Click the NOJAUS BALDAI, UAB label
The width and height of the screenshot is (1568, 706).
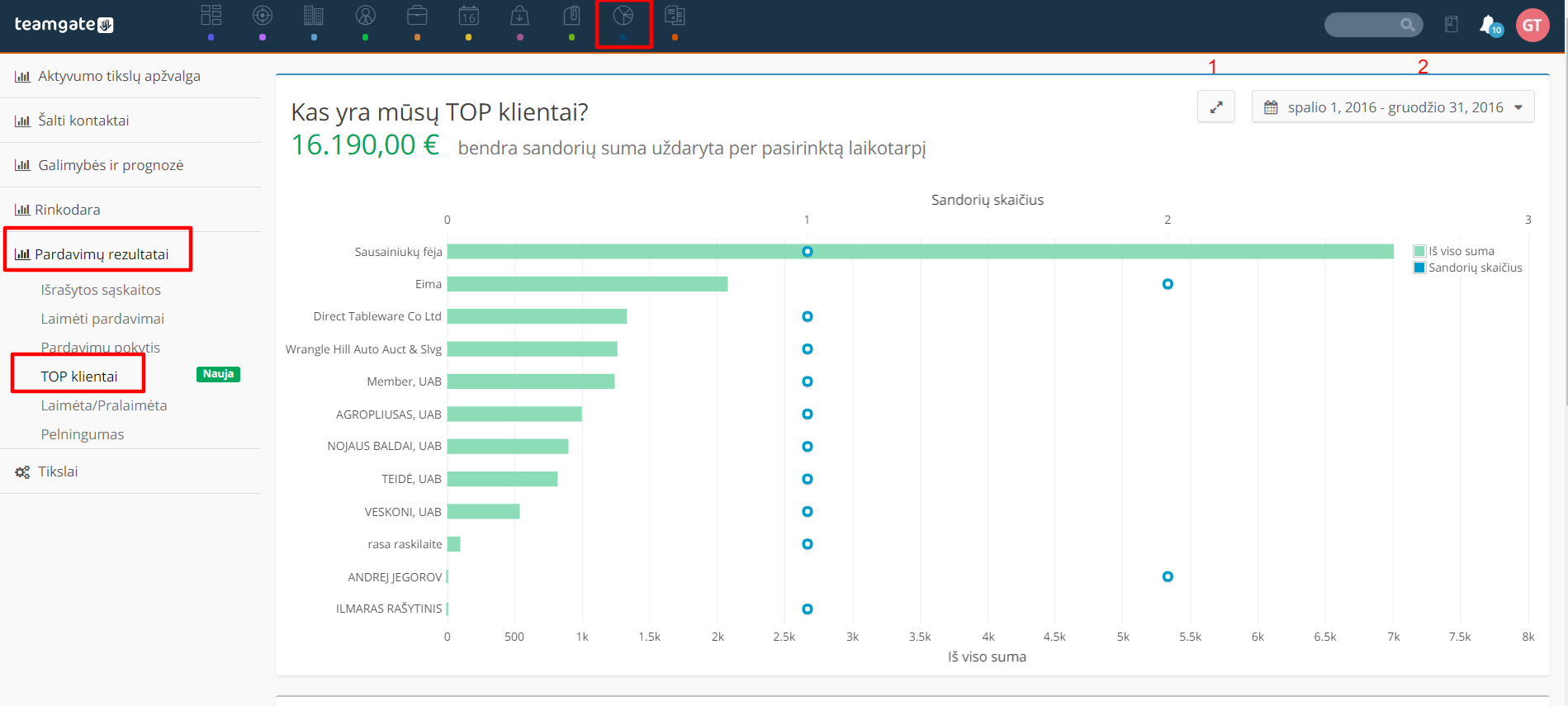click(x=385, y=446)
